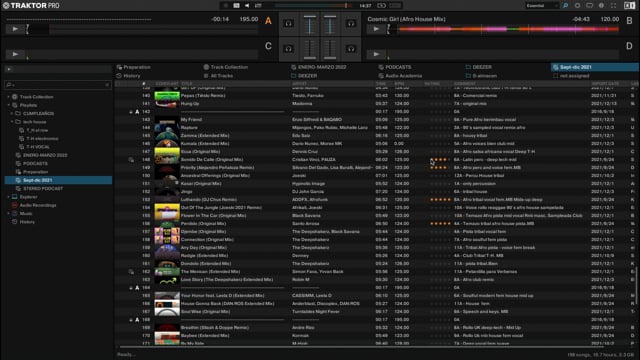Select the T-H VOCAL playlist in tree
This screenshot has height=360, width=640.
click(38, 147)
